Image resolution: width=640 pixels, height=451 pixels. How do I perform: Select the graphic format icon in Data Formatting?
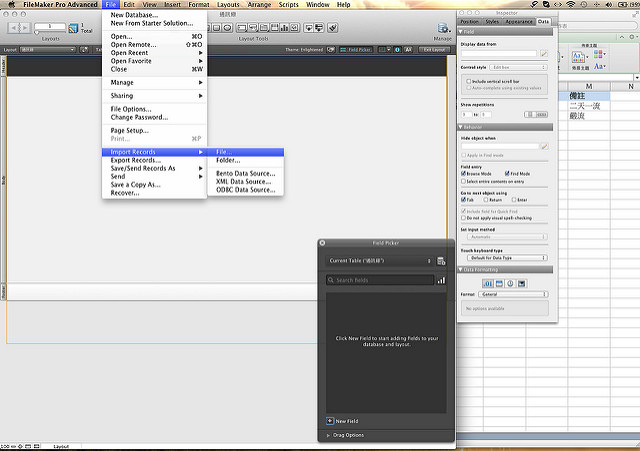tap(522, 283)
